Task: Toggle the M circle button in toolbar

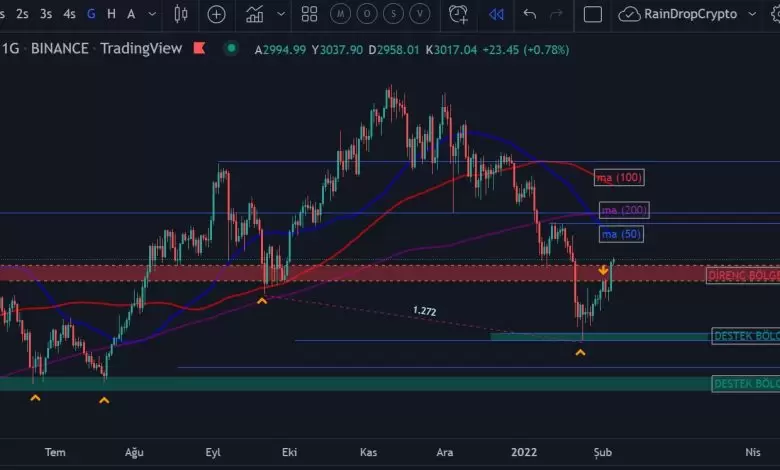Action: tap(342, 14)
